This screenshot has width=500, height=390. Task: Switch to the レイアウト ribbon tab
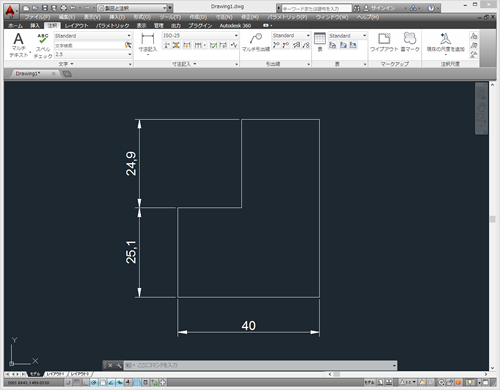click(x=76, y=26)
